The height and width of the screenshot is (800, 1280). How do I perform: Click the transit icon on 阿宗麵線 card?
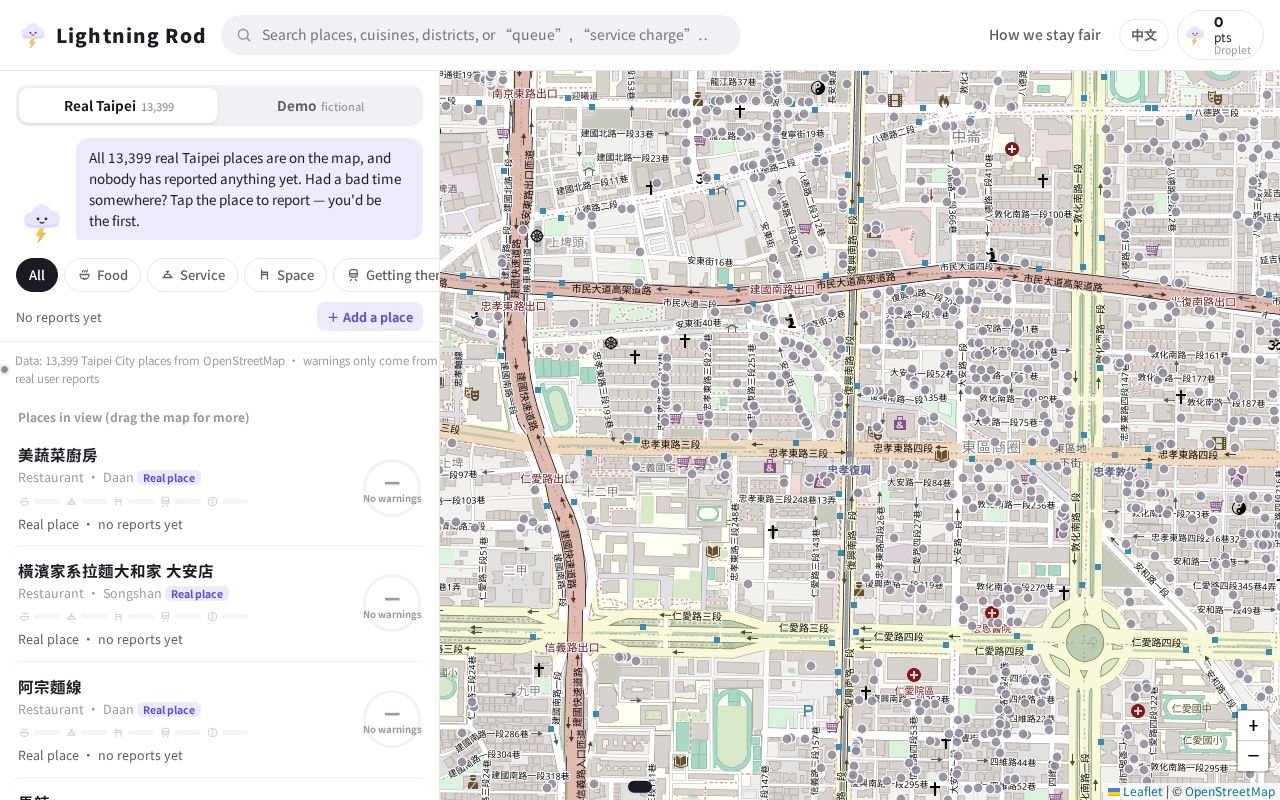(x=165, y=733)
